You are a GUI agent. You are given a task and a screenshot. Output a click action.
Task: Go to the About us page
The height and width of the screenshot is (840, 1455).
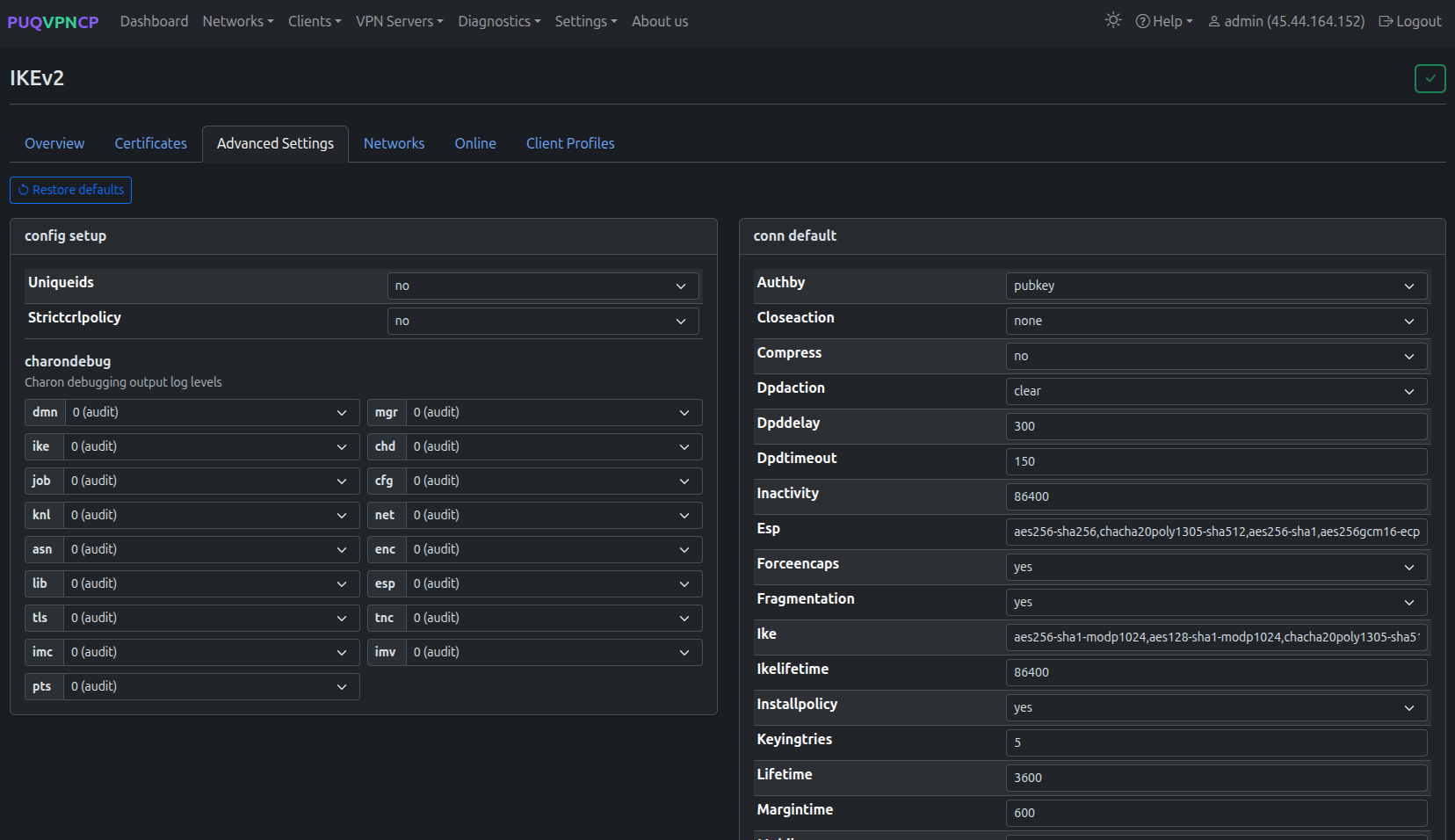pyautogui.click(x=660, y=21)
